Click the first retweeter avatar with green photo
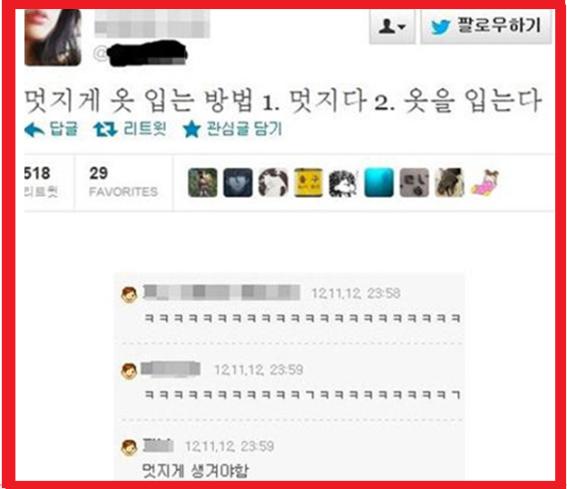Image resolution: width=567 pixels, height=489 pixels. [x=203, y=183]
